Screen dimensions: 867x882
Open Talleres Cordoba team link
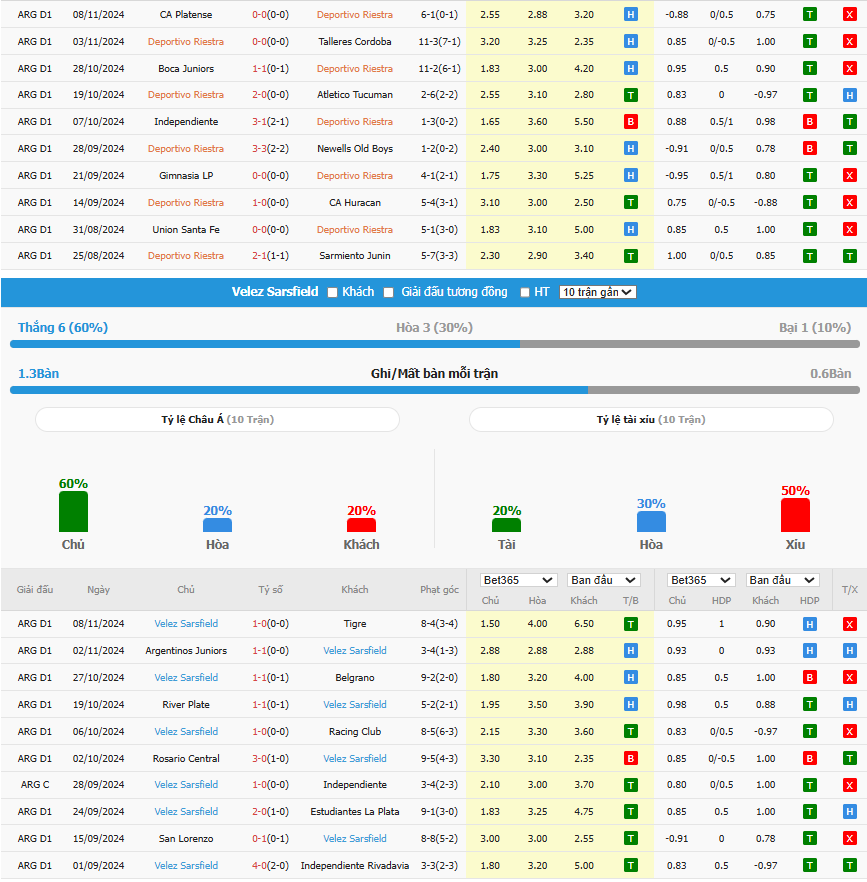(x=354, y=42)
